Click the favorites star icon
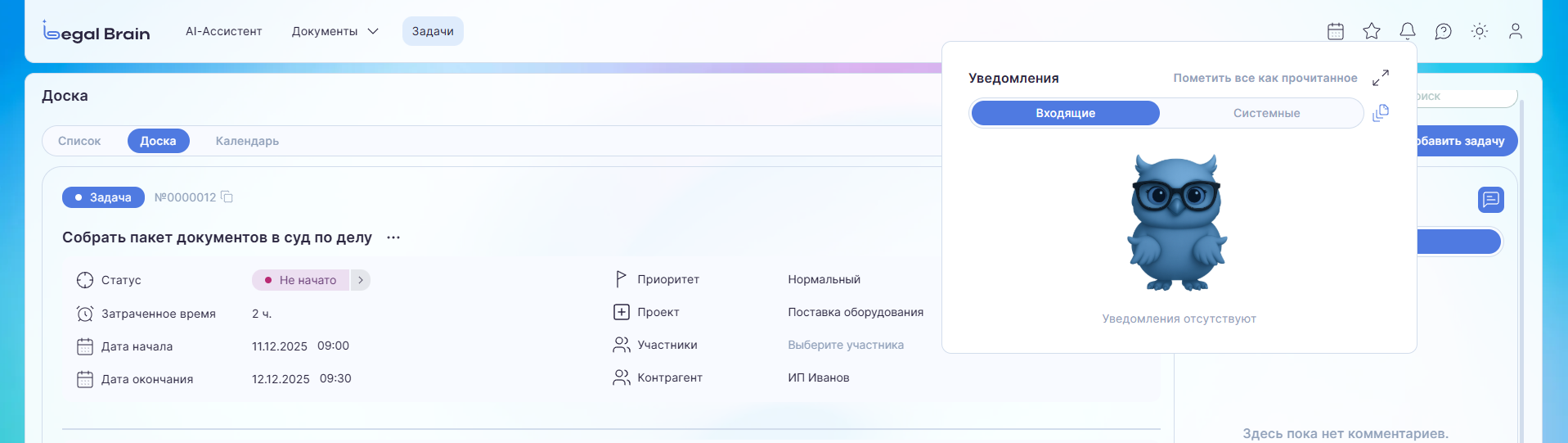1568x443 pixels. tap(1371, 31)
